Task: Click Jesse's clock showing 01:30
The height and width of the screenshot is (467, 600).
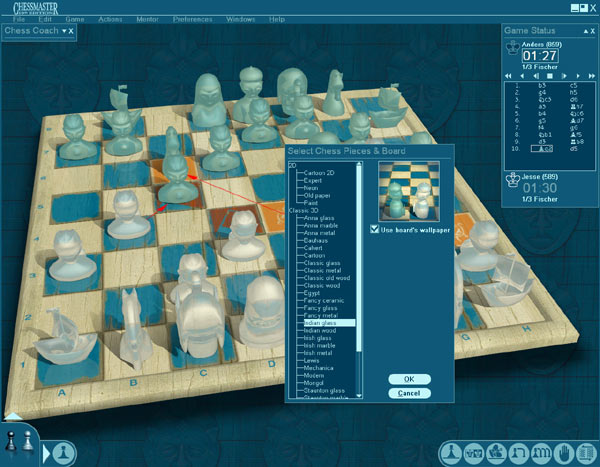Action: click(x=540, y=188)
